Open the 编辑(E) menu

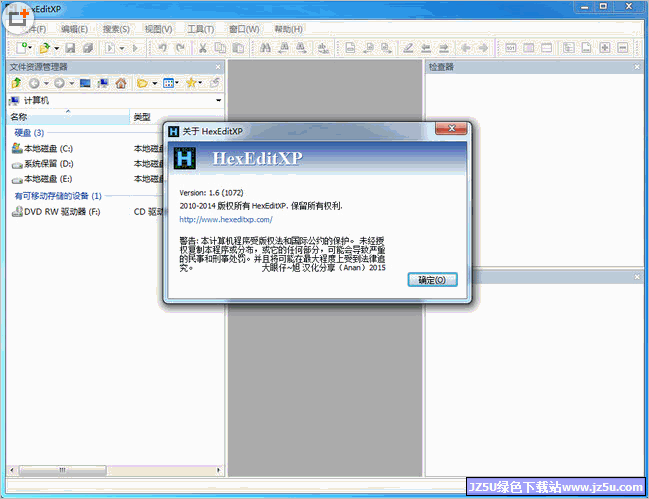coord(74,29)
